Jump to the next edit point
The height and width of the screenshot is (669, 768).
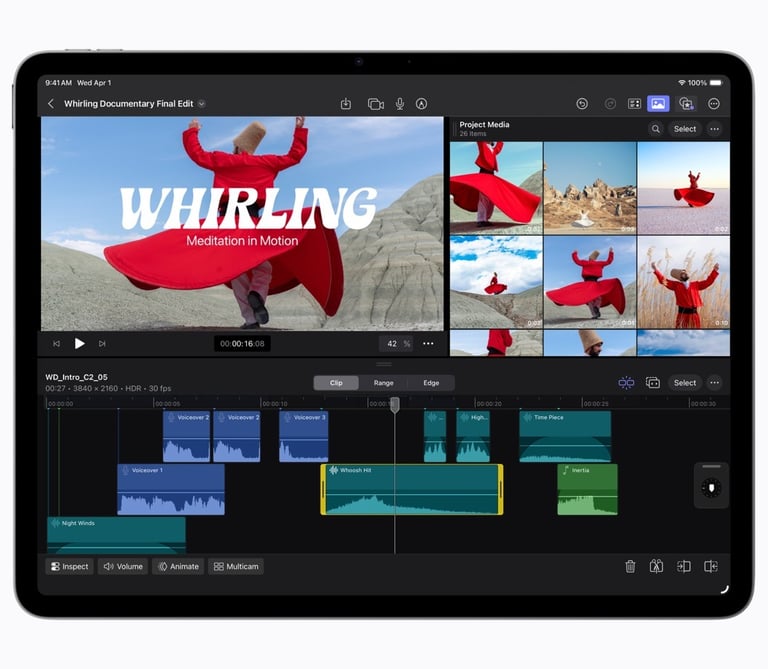click(102, 344)
